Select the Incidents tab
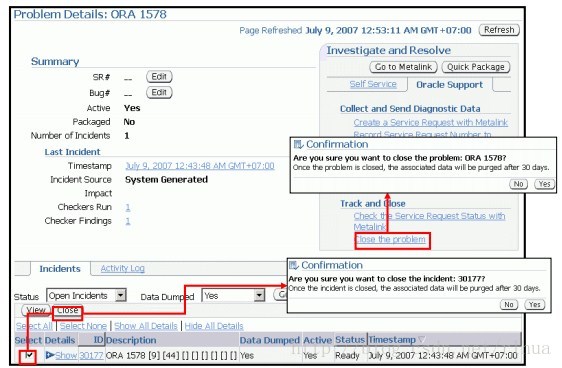562x368 pixels. (x=60, y=269)
